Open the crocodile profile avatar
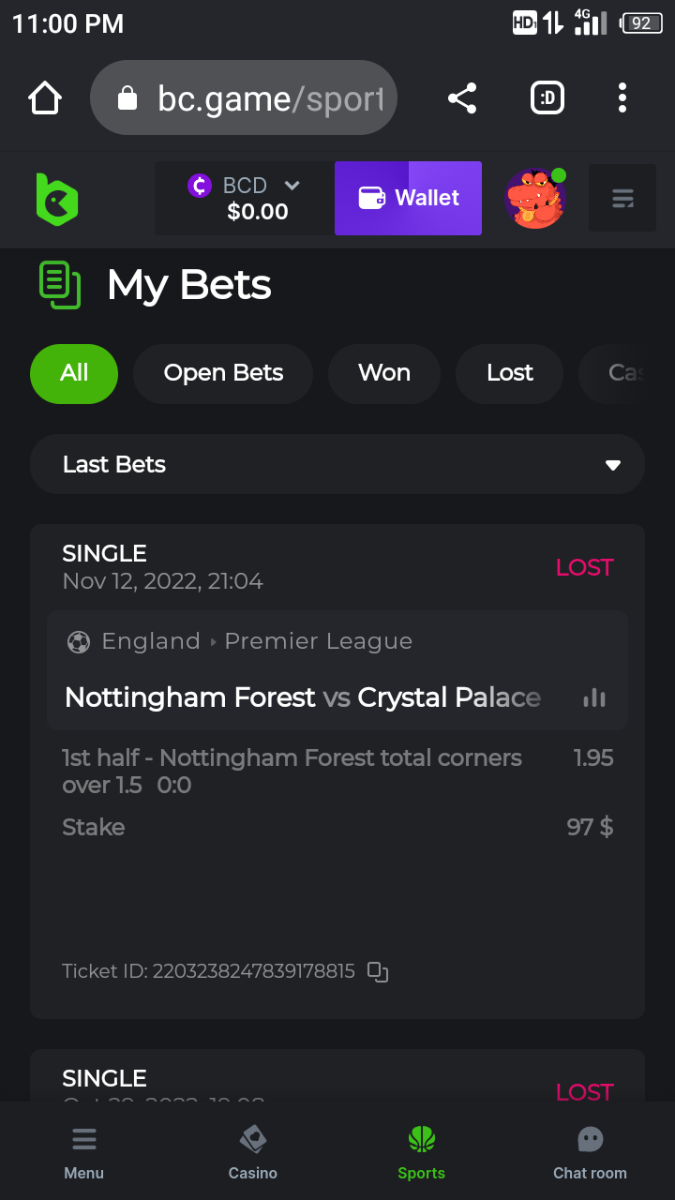This screenshot has width=675, height=1200. point(535,198)
